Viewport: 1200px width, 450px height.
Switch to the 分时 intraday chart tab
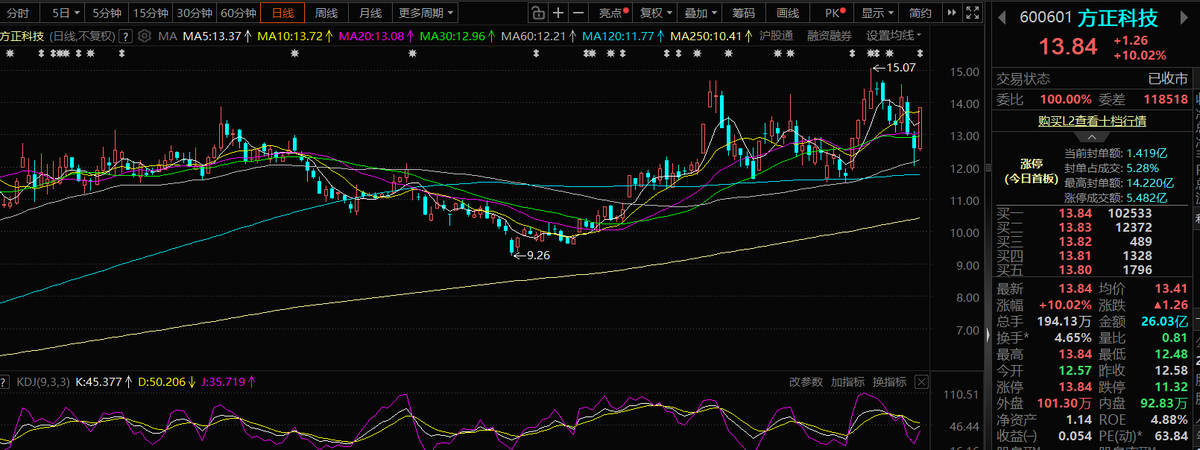(x=19, y=13)
